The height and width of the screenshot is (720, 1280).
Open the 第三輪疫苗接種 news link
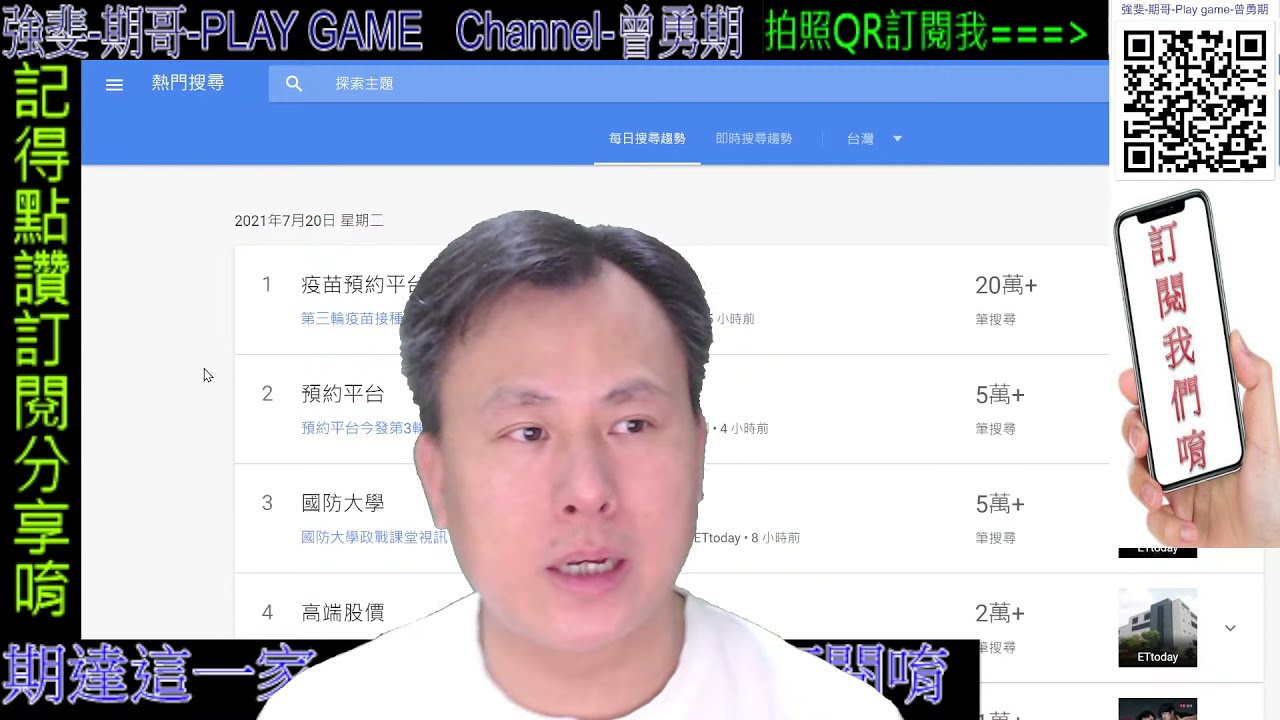click(352, 319)
